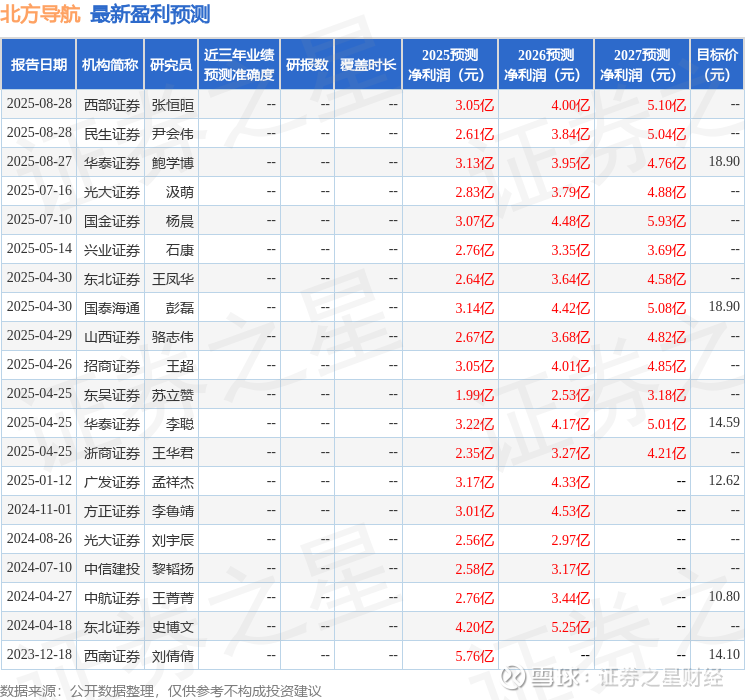Select 中航证券 institution cell
Screen dimensions: 745x700
click(112, 598)
